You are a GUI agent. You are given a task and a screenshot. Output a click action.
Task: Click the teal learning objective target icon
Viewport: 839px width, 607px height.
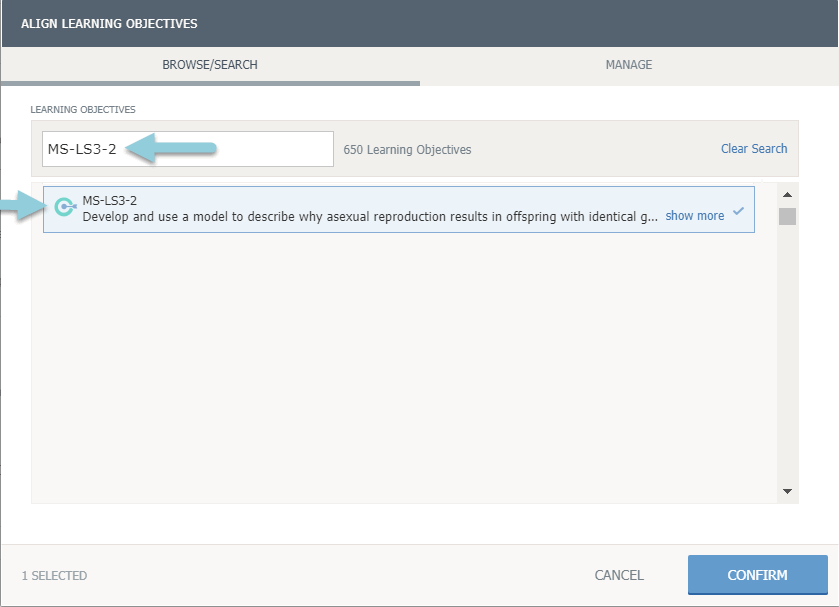[x=64, y=207]
